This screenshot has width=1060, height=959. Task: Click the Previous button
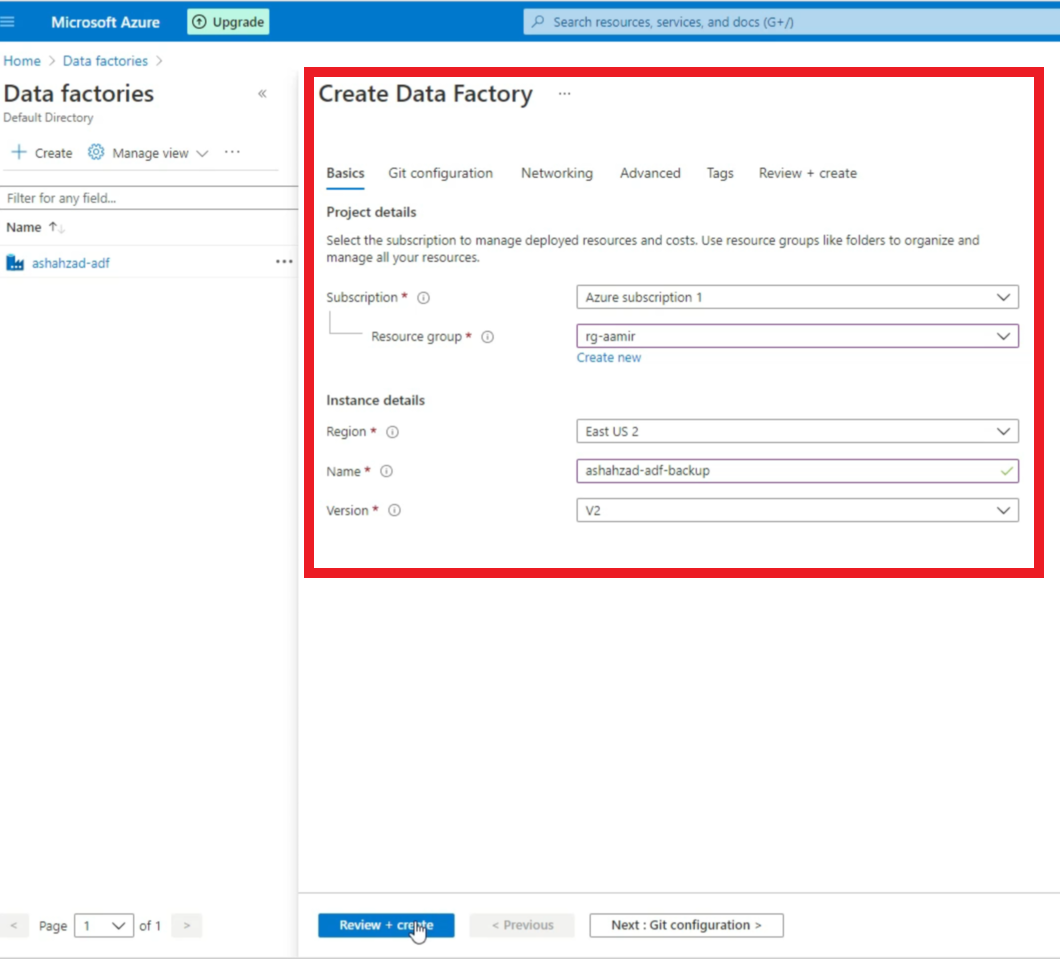(x=522, y=925)
